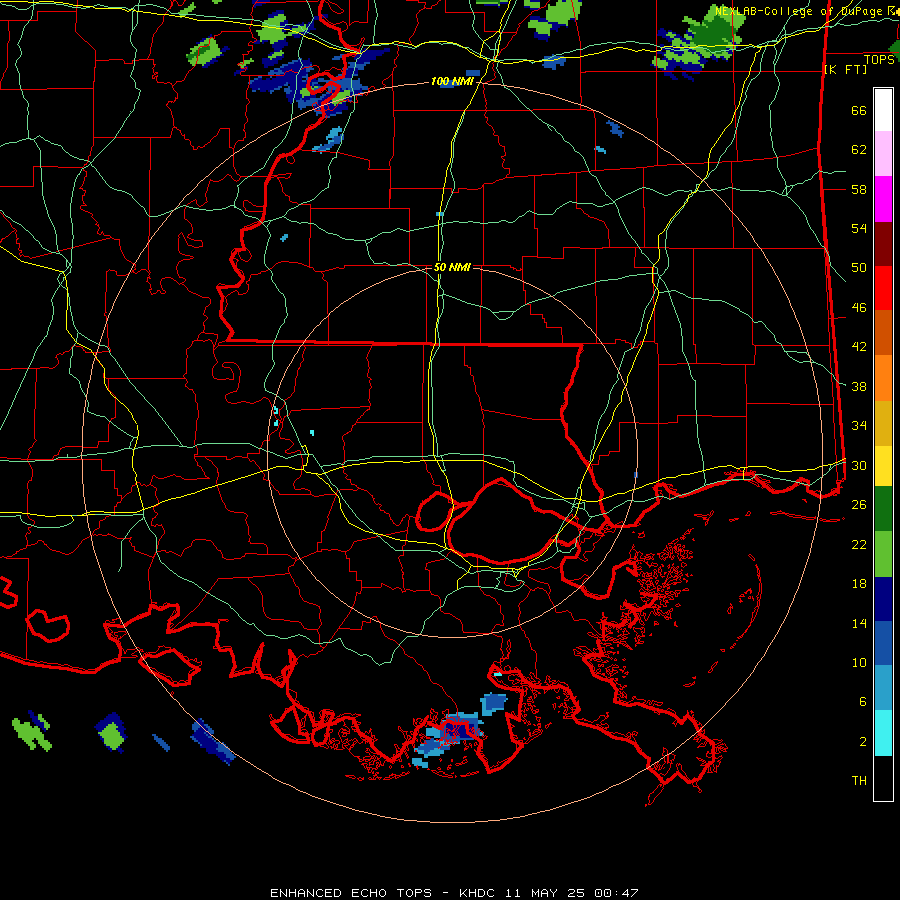This screenshot has height=900, width=900.
Task: Click the legend value "42"
Action: coord(859,347)
